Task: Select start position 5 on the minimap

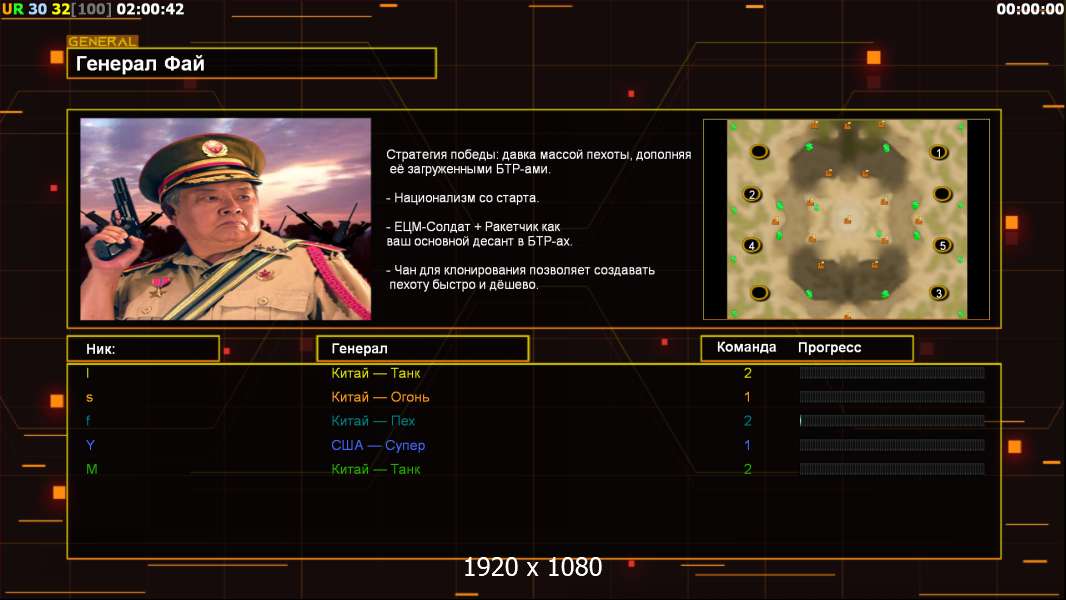Action: (942, 245)
